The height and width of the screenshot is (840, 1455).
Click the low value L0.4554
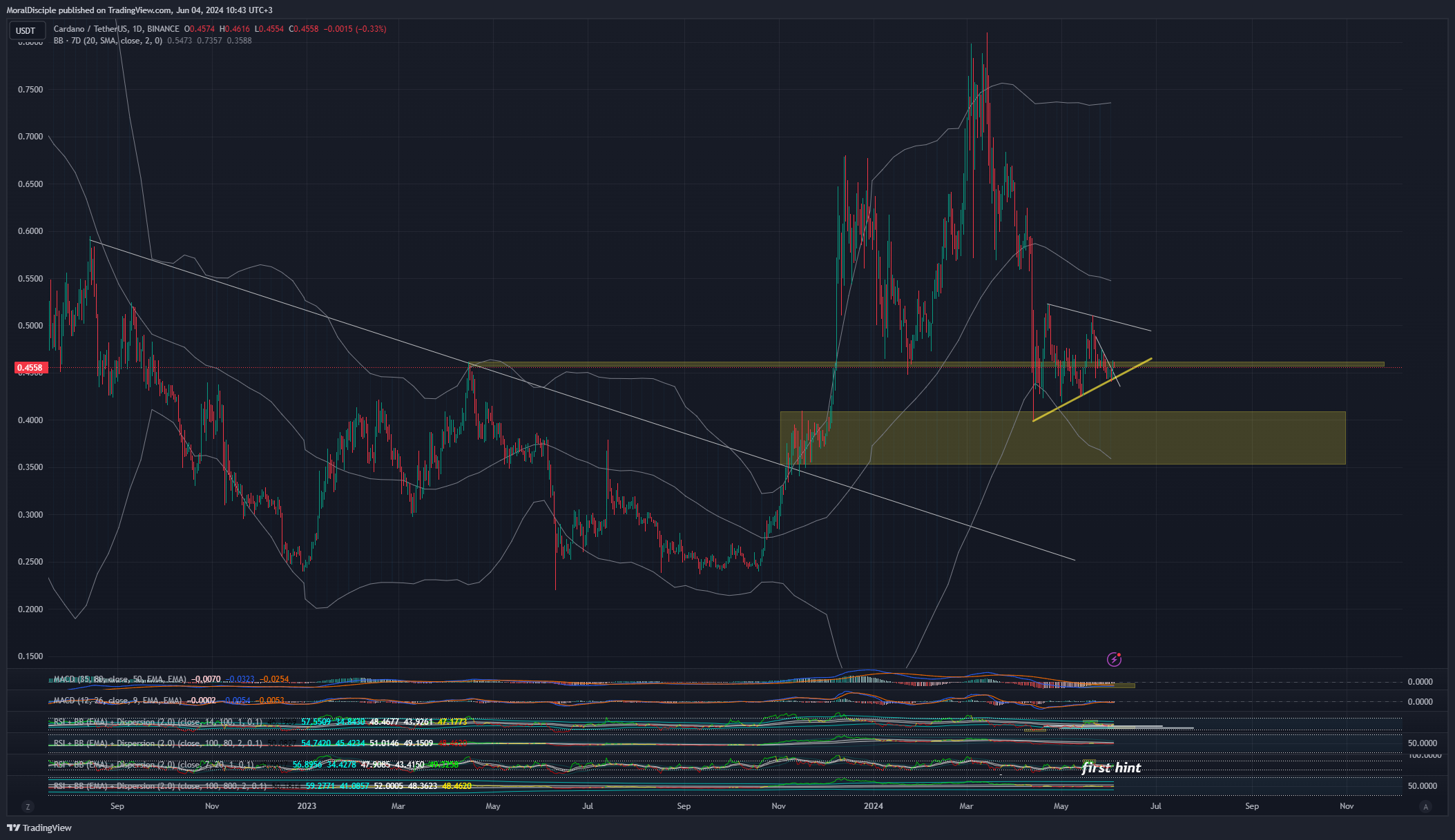pos(269,29)
